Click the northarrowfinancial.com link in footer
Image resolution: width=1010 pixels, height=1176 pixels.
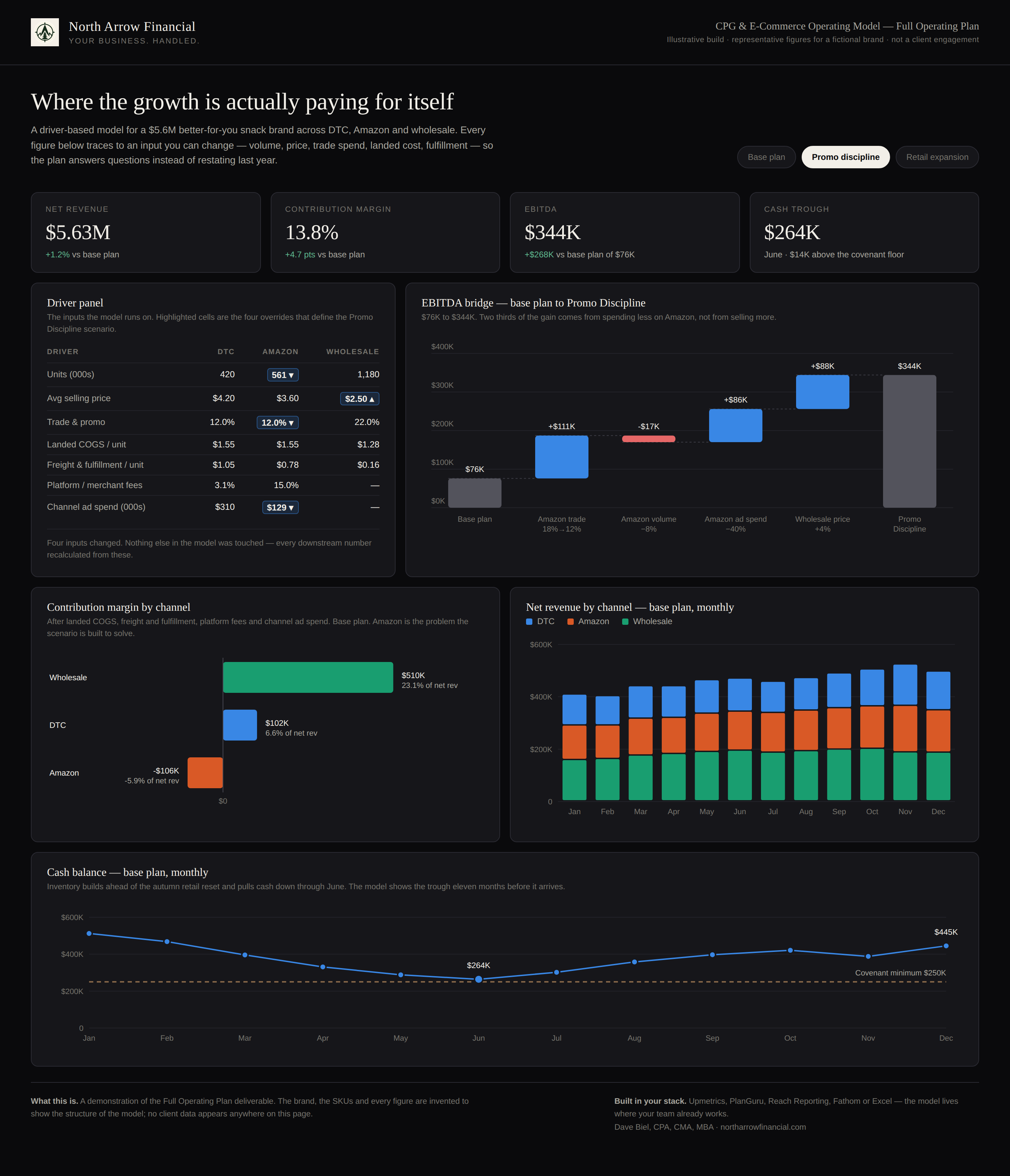point(763,1127)
